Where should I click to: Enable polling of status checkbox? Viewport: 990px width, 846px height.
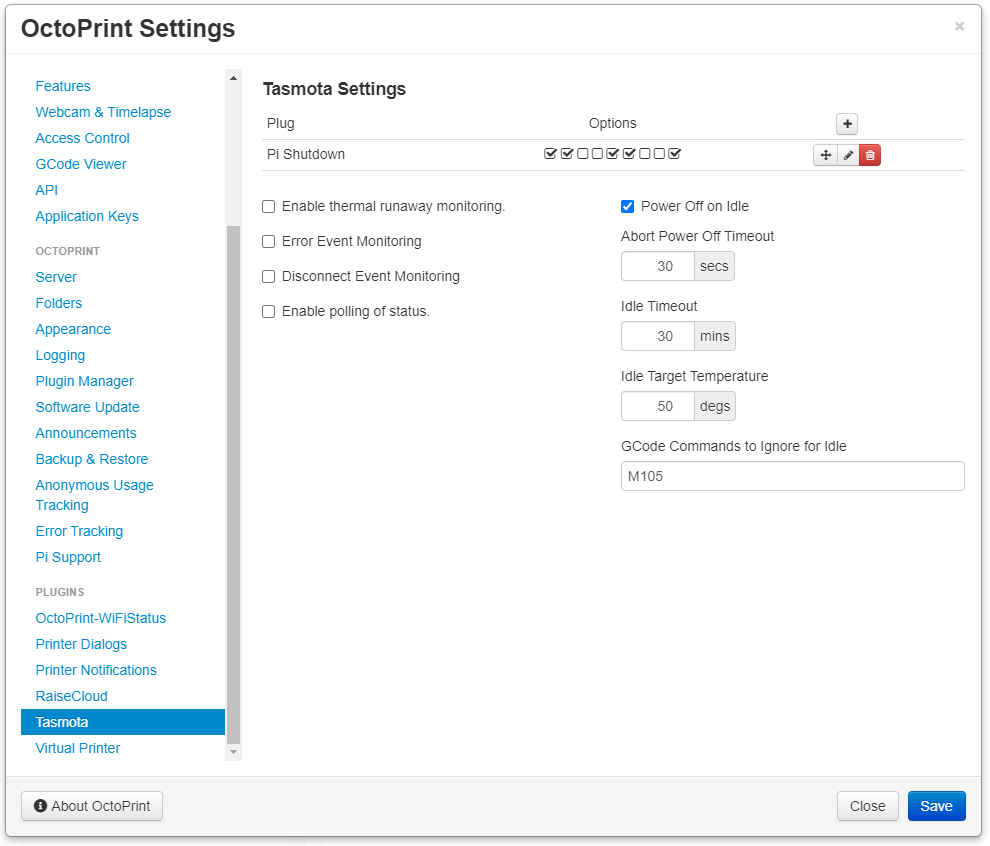(x=268, y=311)
